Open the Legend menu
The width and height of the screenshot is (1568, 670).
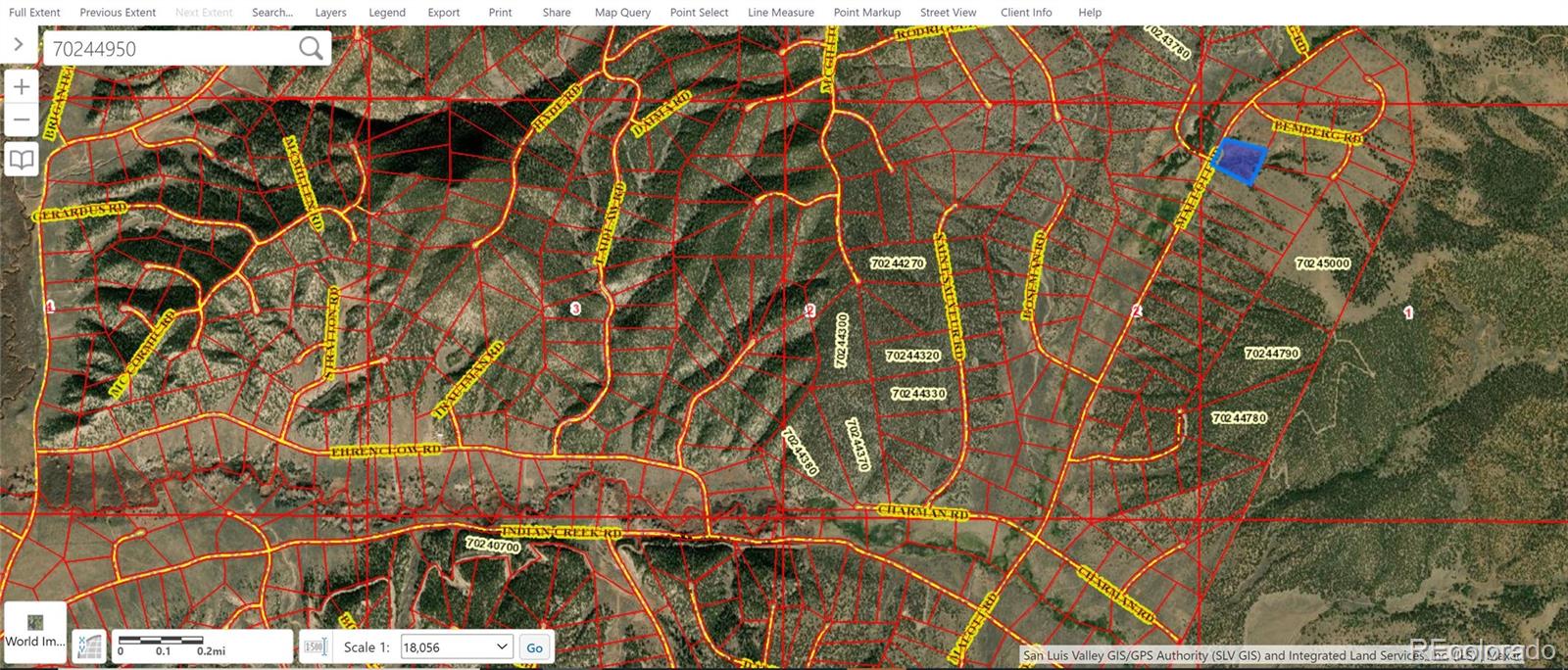coord(387,13)
